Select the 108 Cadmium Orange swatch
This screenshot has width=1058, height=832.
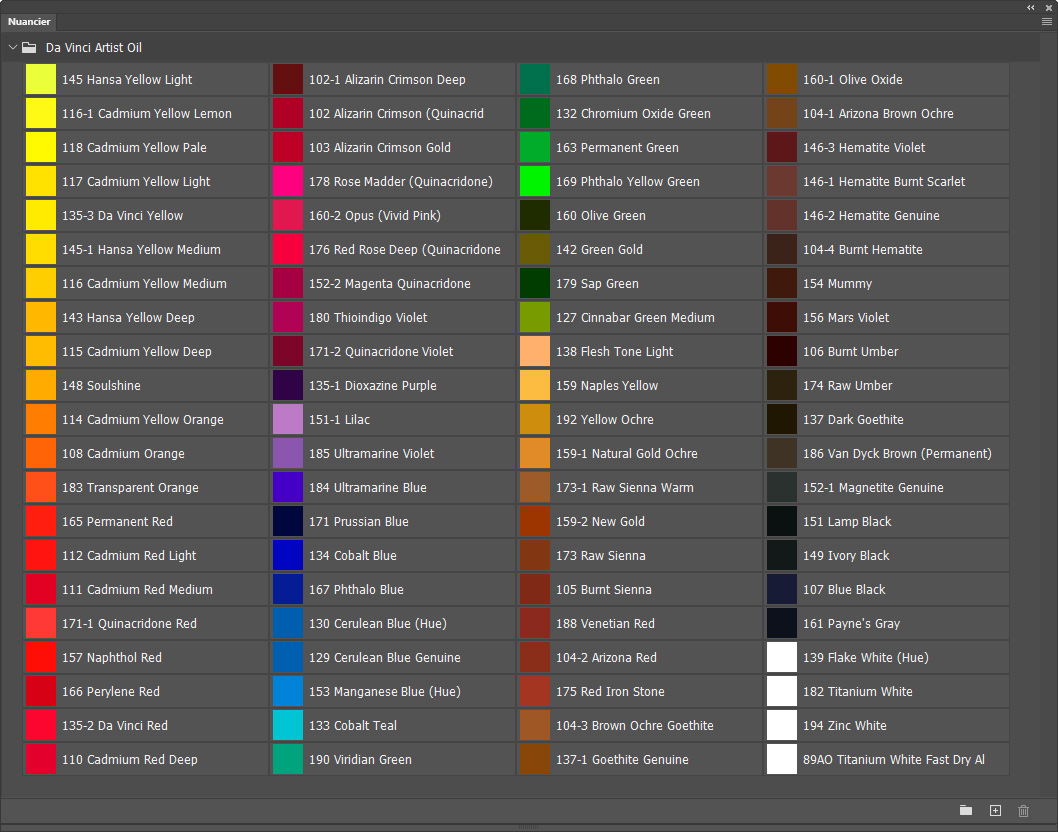click(41, 453)
